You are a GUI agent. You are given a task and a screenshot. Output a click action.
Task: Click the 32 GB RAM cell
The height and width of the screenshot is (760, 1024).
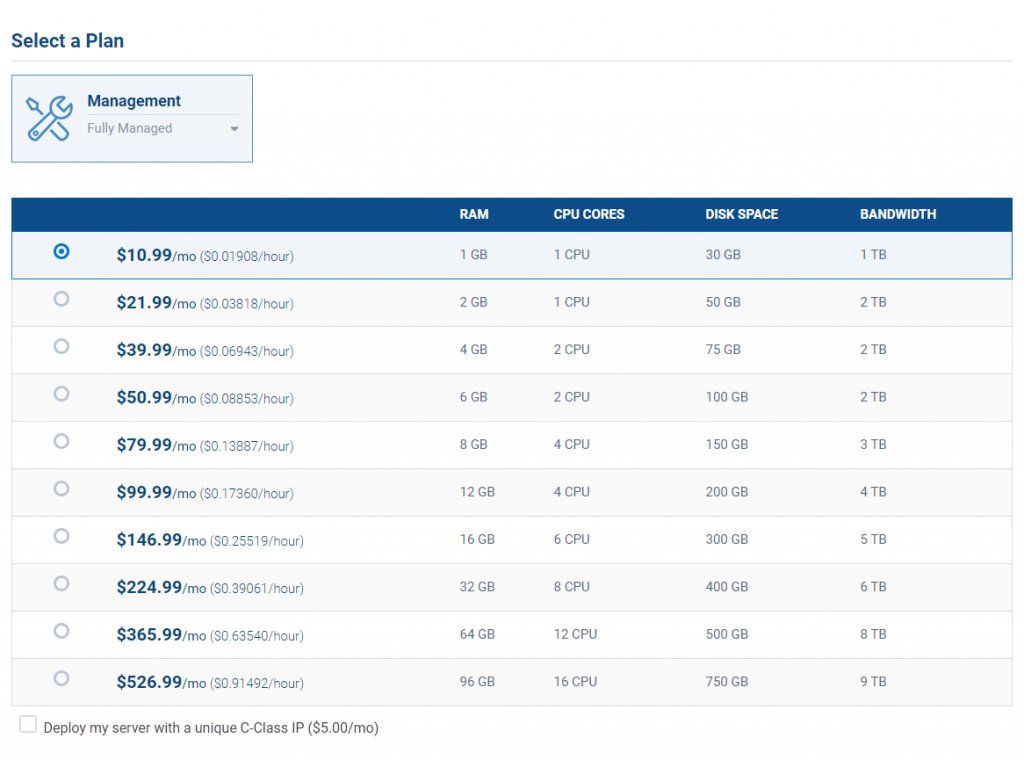(x=477, y=586)
